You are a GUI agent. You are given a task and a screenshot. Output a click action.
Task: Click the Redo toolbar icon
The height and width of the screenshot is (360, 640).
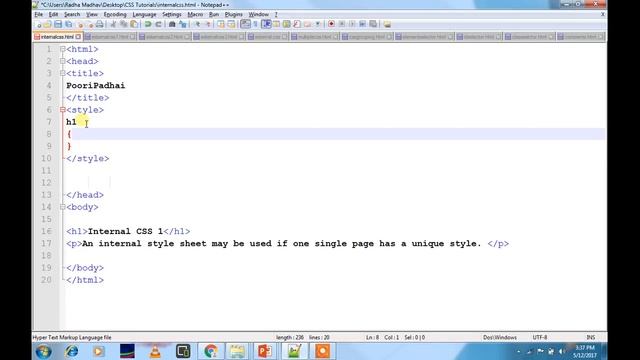(158, 24)
